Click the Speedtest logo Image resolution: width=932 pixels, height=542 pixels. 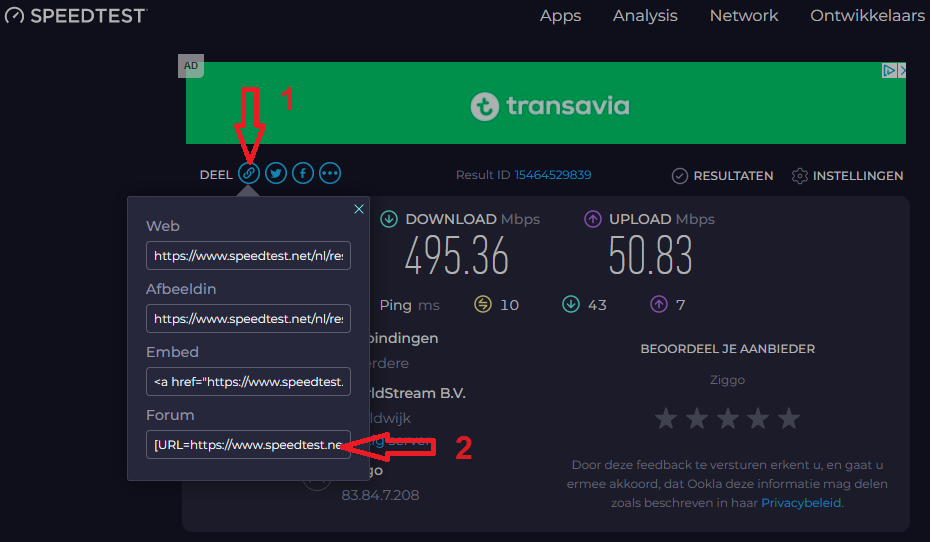76,15
